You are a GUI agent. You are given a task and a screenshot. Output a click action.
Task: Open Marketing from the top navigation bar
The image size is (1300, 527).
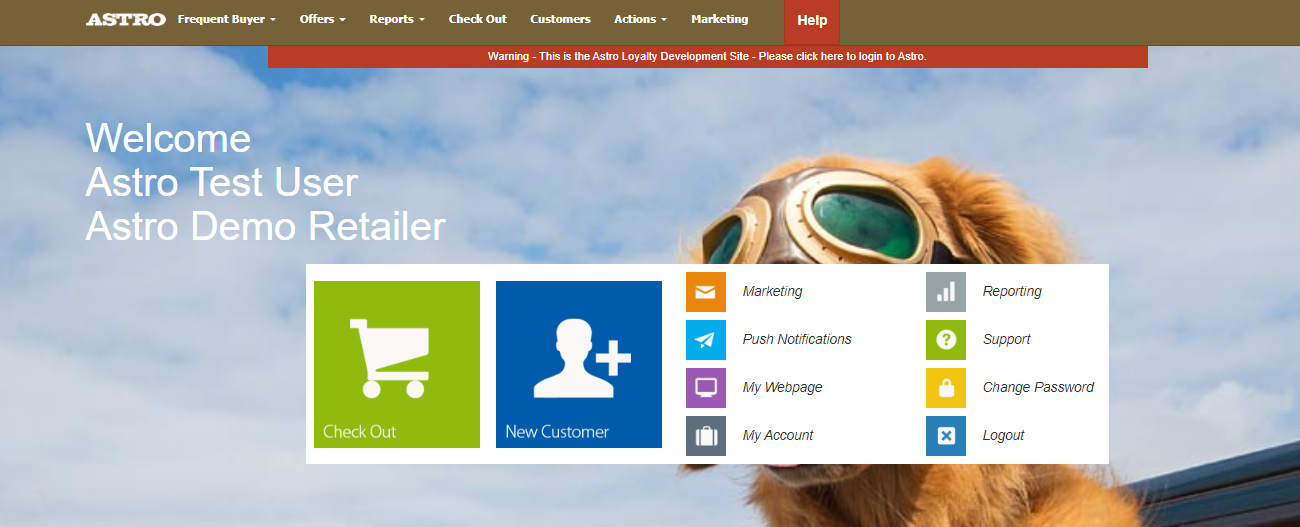pyautogui.click(x=719, y=19)
